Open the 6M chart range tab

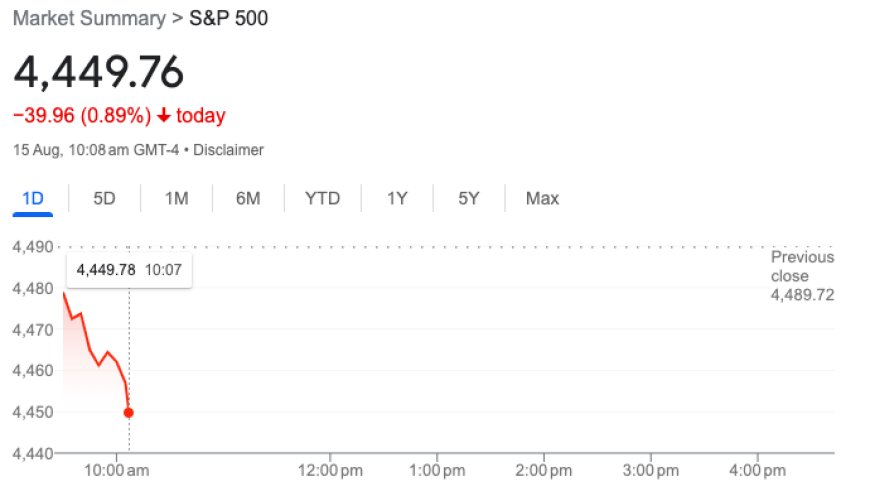pos(248,198)
